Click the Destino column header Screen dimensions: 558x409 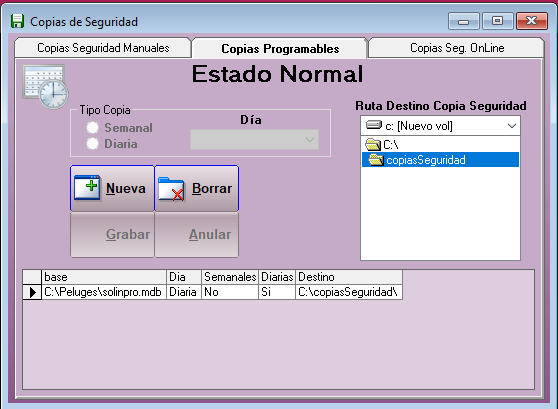[349, 277]
